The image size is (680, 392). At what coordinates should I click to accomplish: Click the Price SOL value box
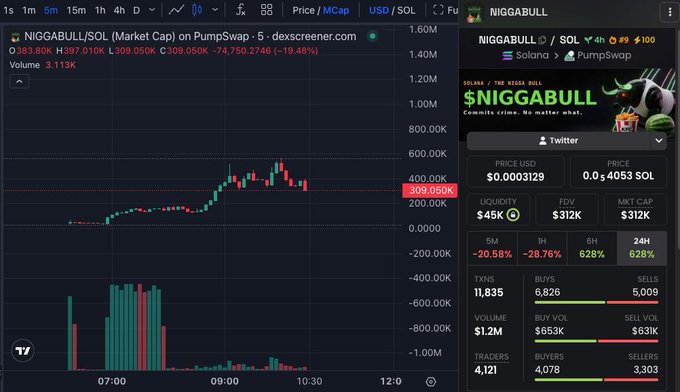click(618, 171)
